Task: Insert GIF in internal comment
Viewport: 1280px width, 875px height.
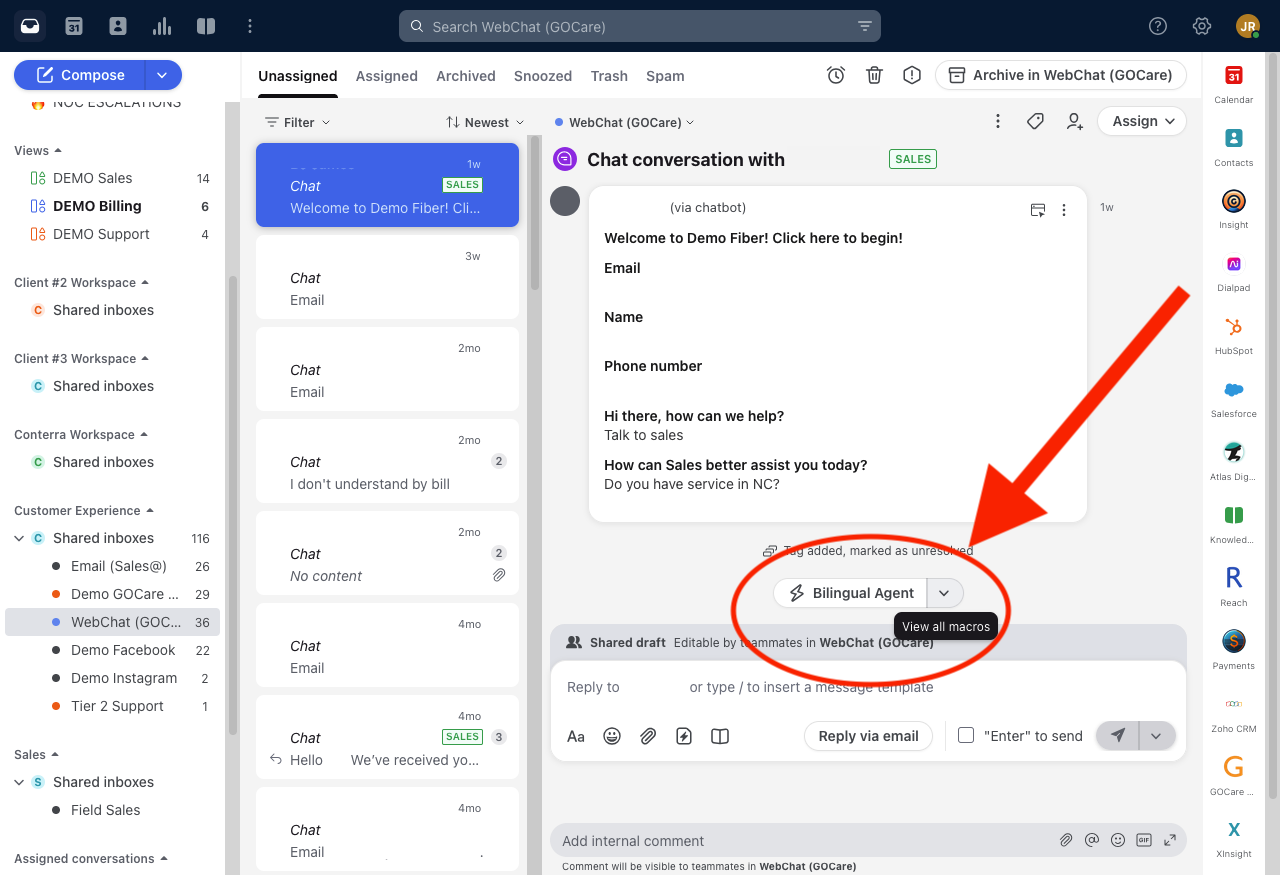Action: coord(1144,840)
